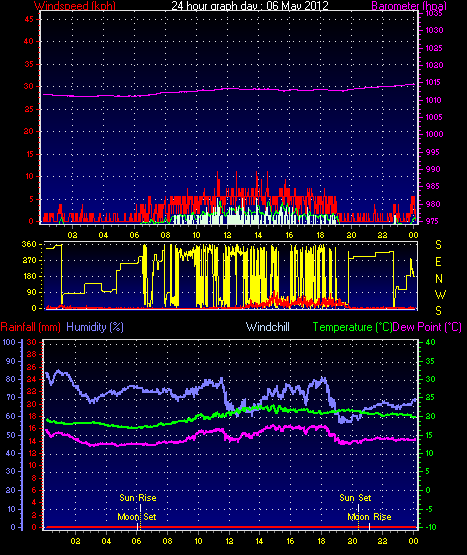This screenshot has height=555, width=467.
Task: Click the 40 temperature scale value
Action: [x=430, y=342]
